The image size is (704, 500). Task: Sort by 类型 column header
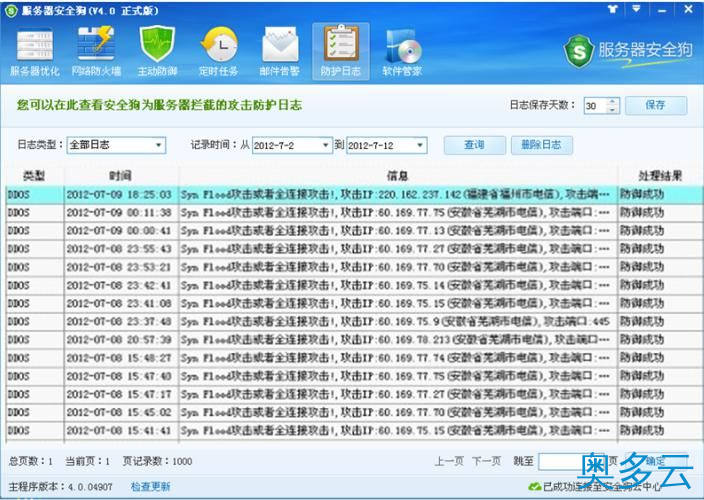35,175
